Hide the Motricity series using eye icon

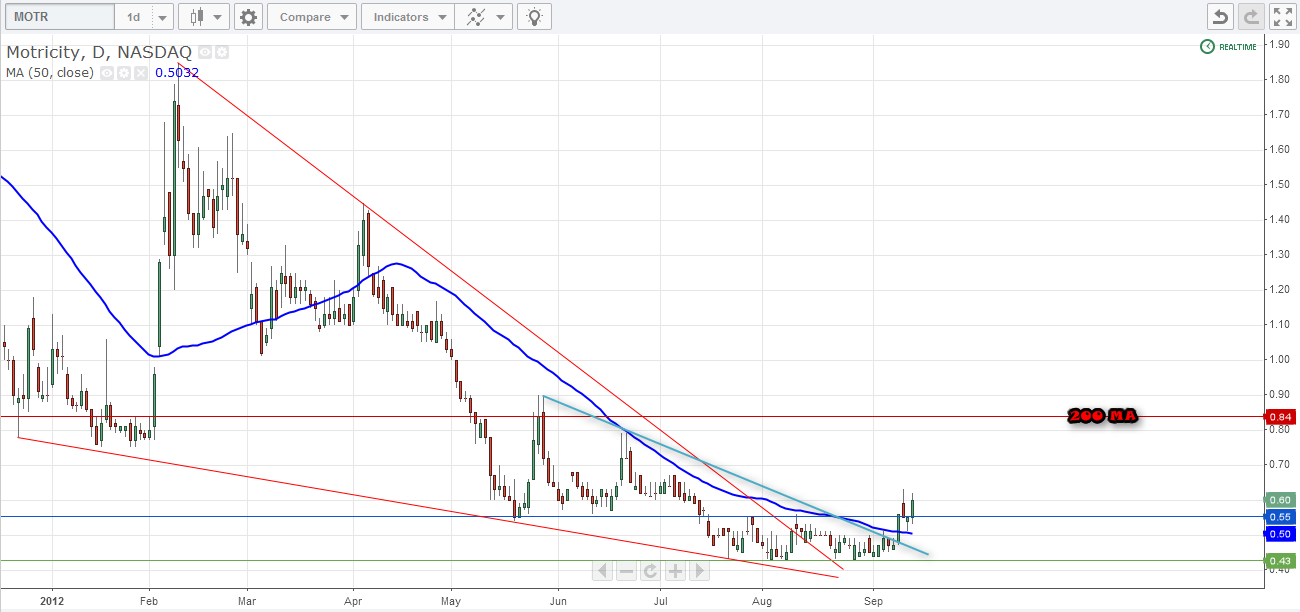tap(204, 52)
